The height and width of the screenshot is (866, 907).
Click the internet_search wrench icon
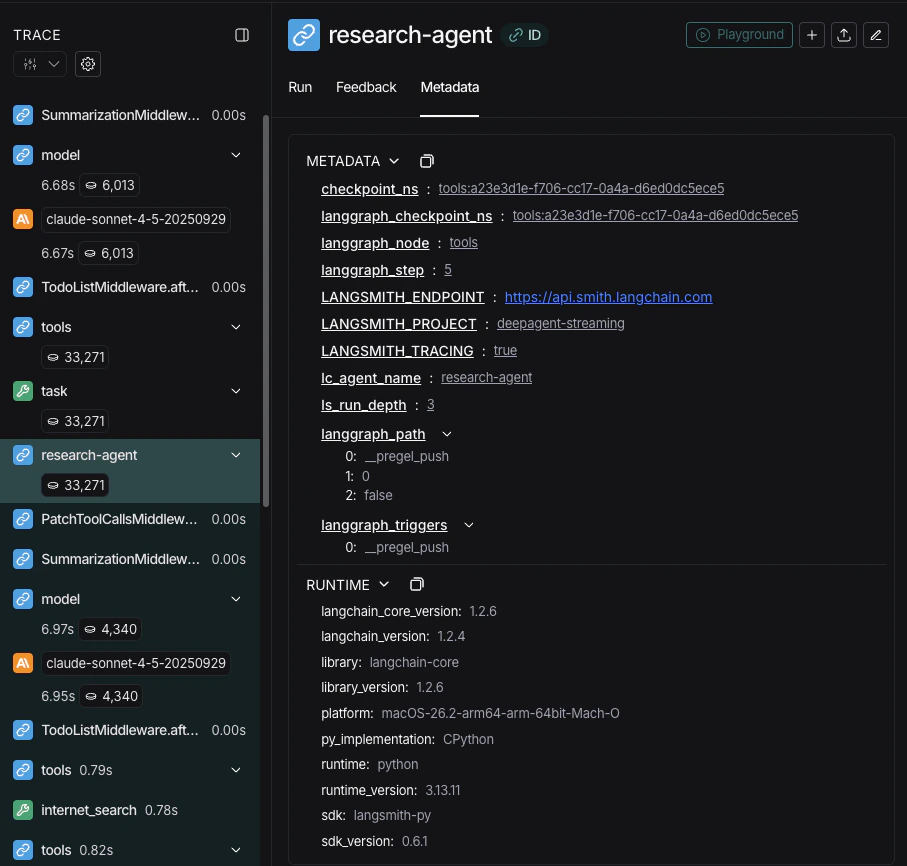(23, 810)
